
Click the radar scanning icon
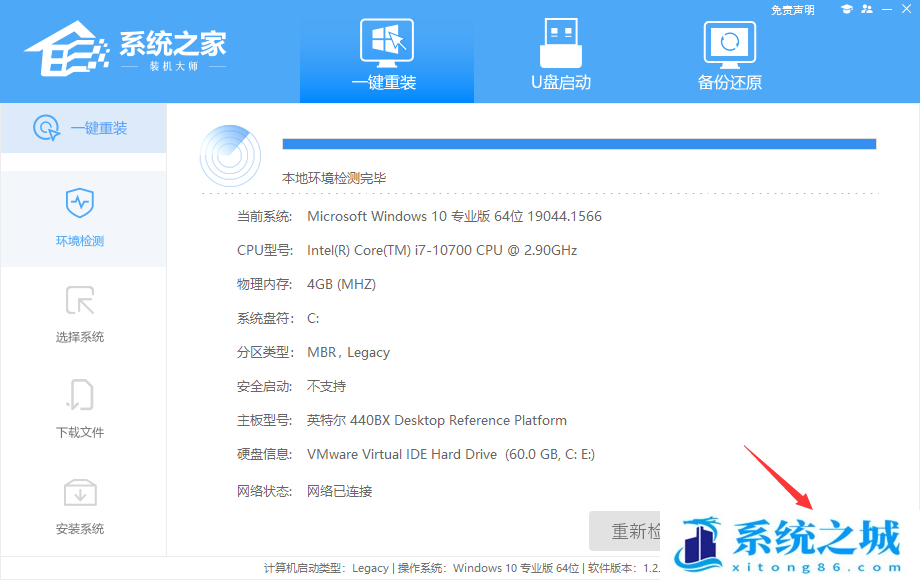tap(231, 155)
